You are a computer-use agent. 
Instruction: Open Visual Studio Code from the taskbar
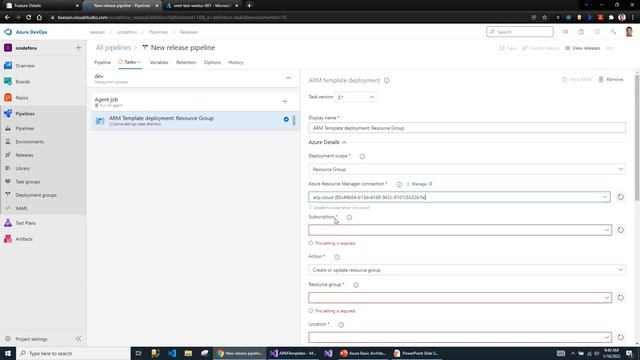[172, 353]
